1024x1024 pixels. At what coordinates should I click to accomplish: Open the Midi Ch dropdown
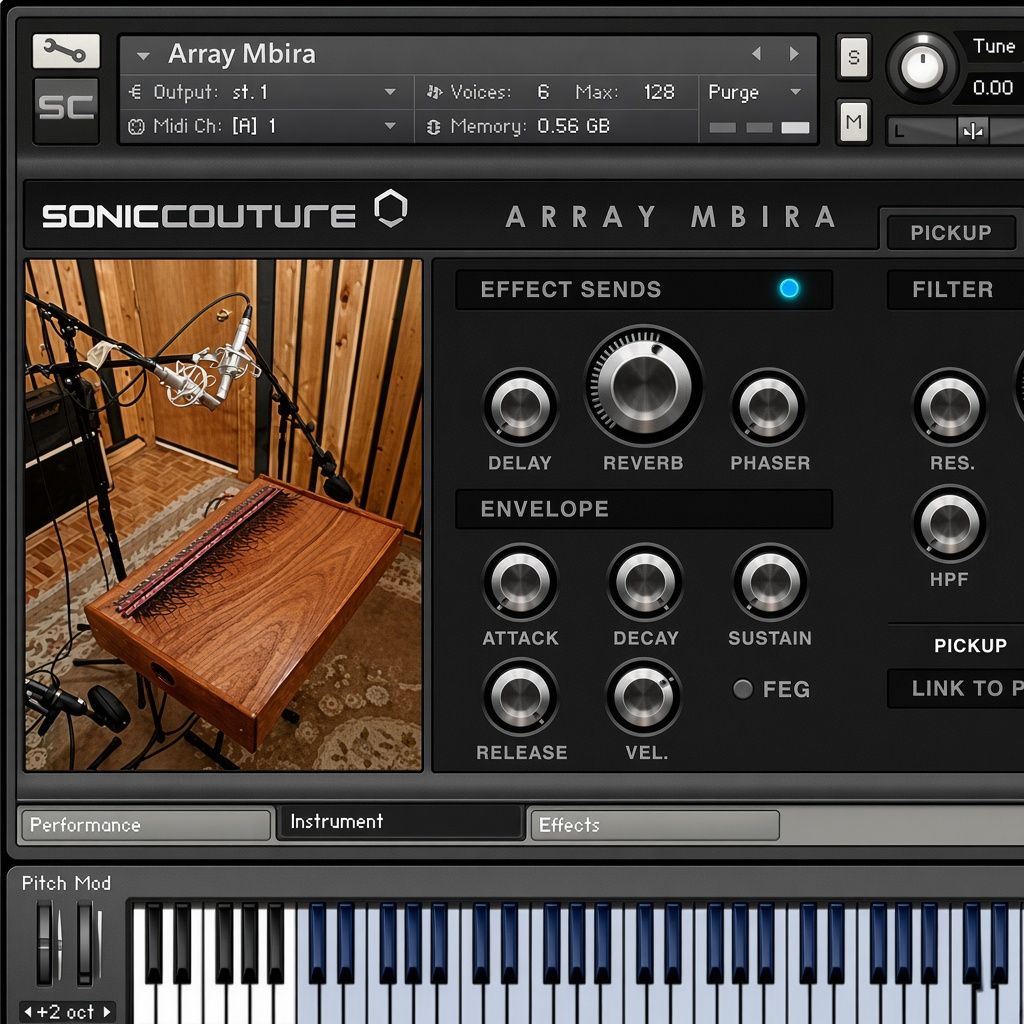390,126
